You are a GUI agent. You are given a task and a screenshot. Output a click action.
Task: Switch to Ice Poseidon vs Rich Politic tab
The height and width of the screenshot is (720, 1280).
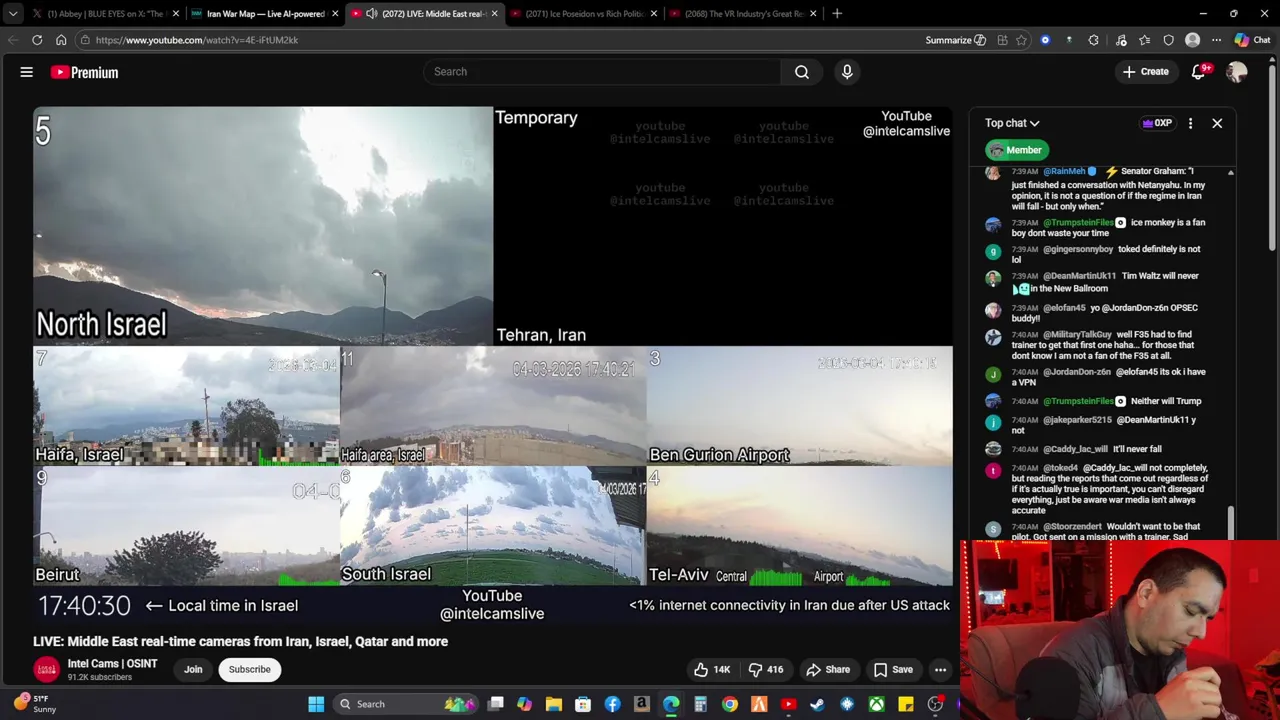[x=582, y=14]
